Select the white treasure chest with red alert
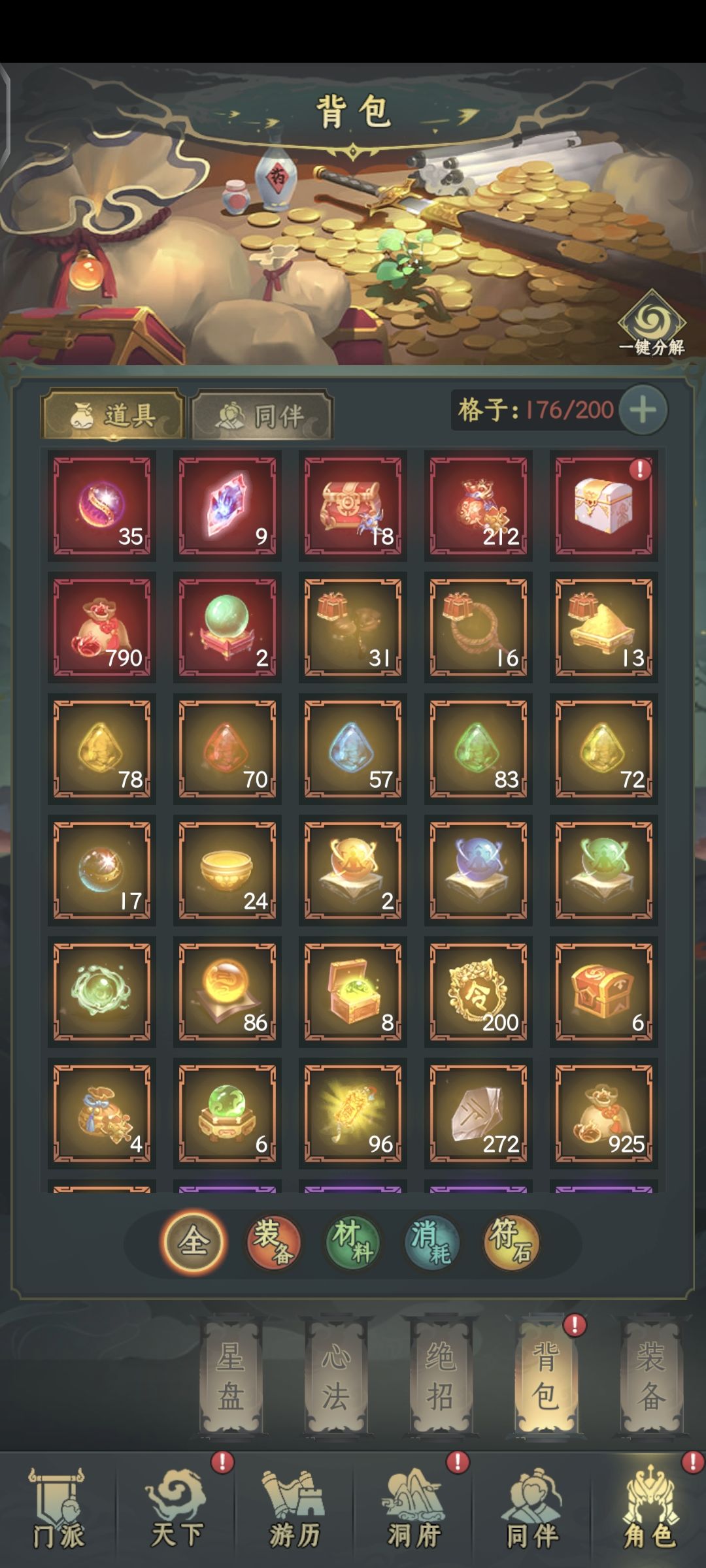The height and width of the screenshot is (1568, 706). pos(603,506)
